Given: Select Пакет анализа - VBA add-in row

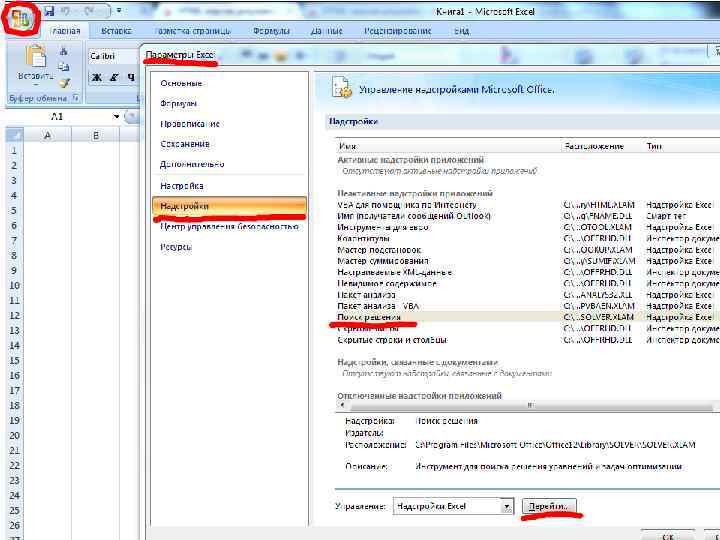Looking at the screenshot, I should 528,306.
